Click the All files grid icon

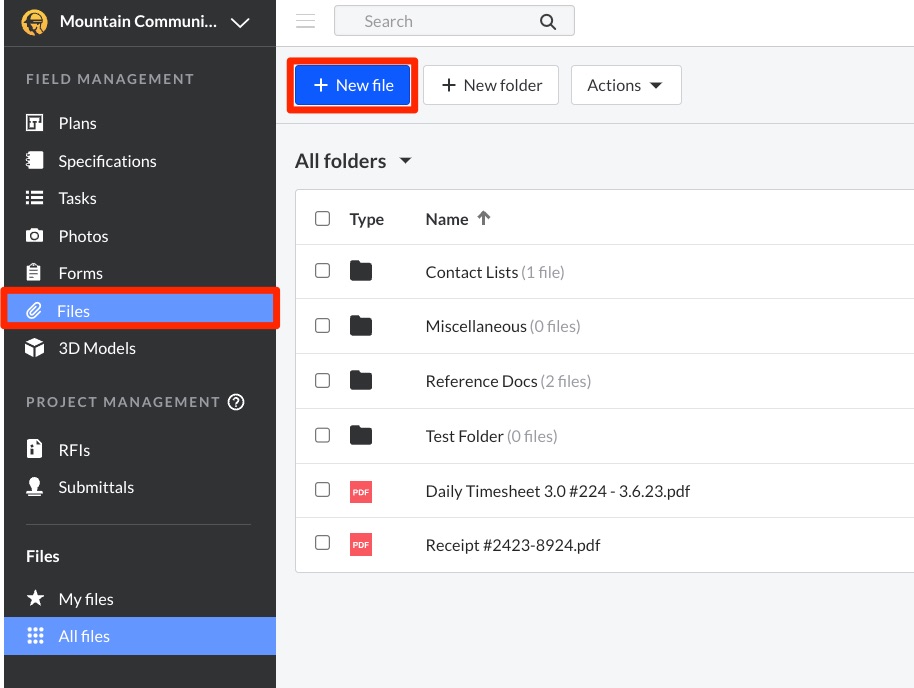35,636
